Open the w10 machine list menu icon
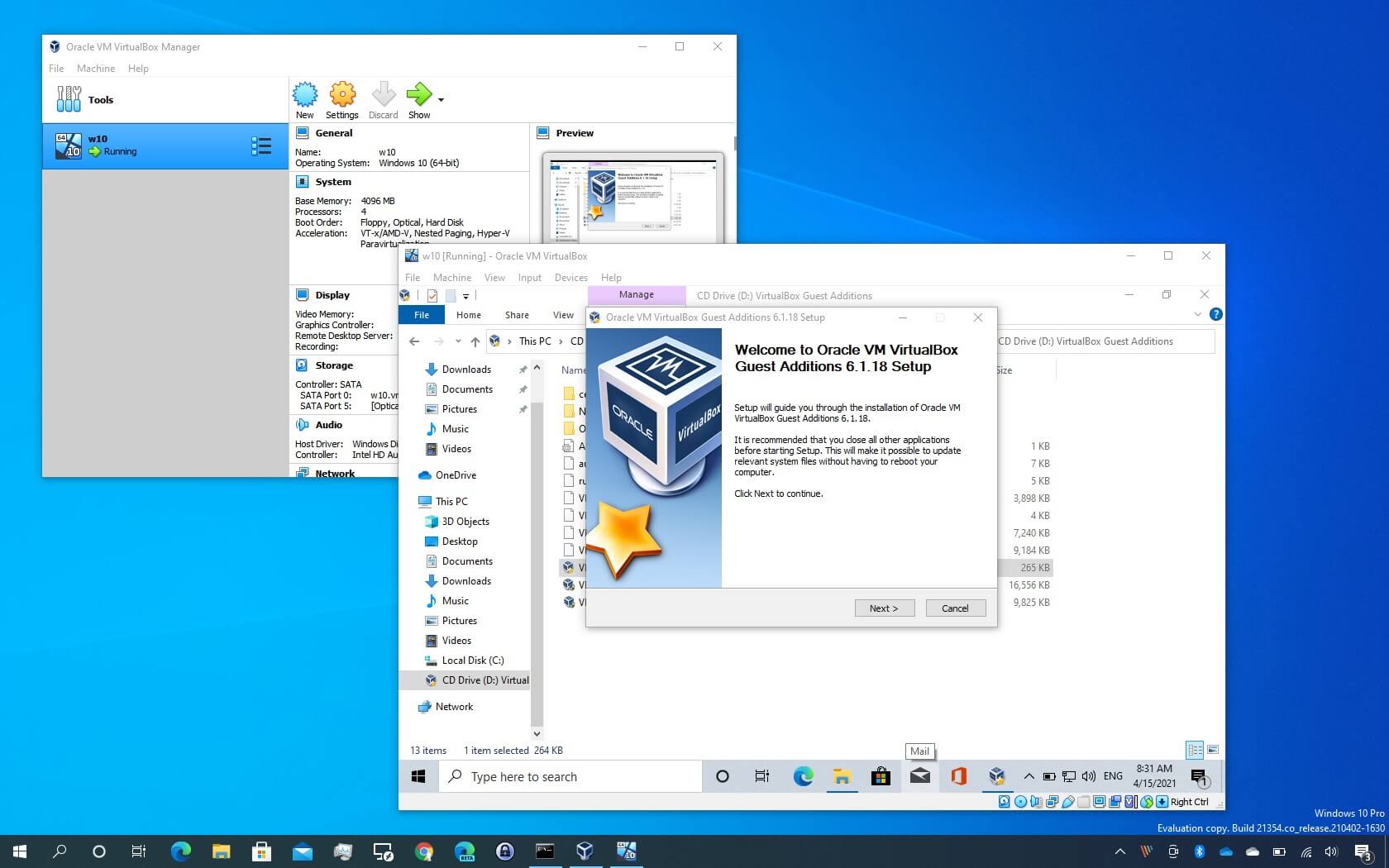 (261, 147)
